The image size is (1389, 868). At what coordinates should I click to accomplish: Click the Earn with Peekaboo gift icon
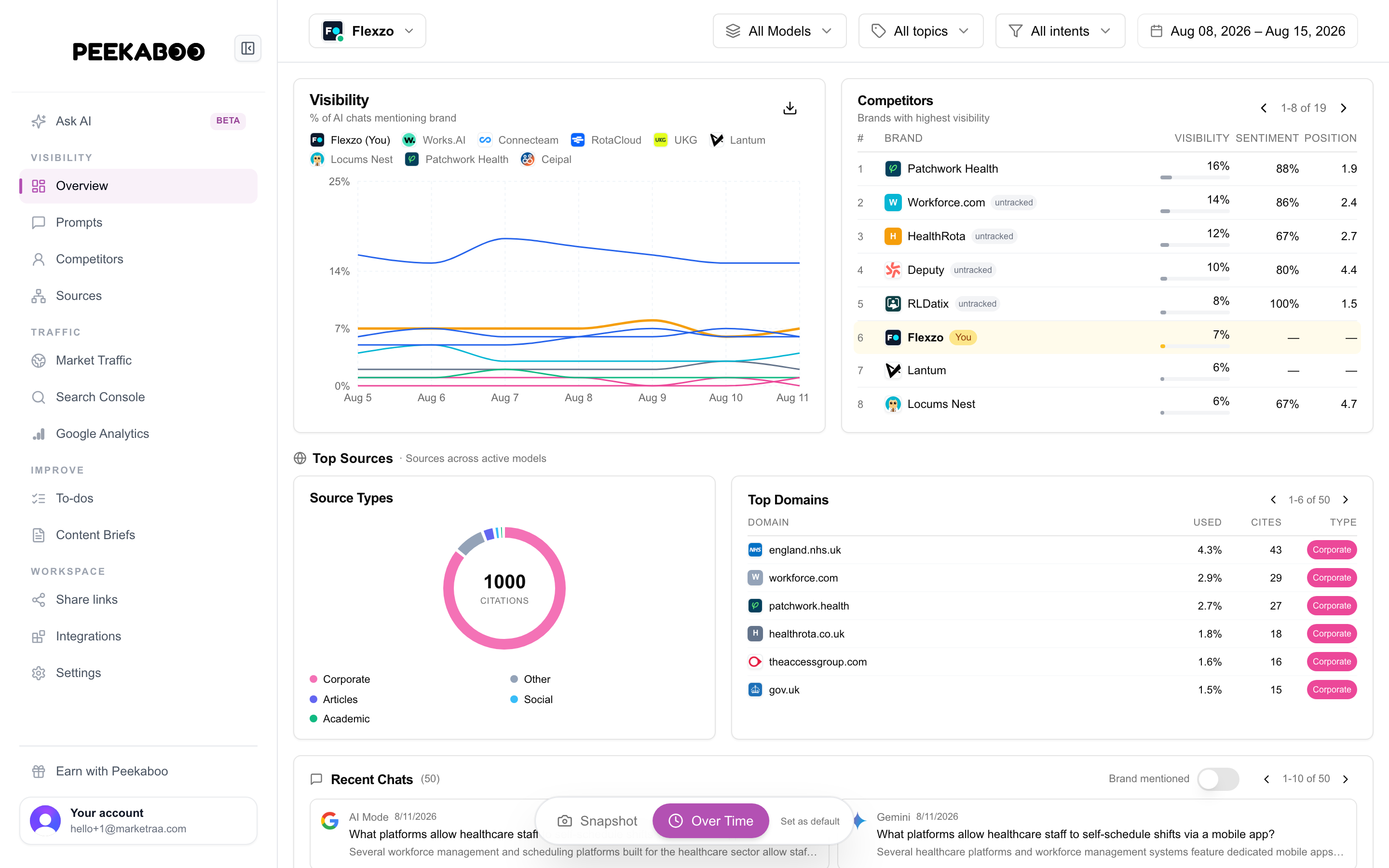coord(39,771)
